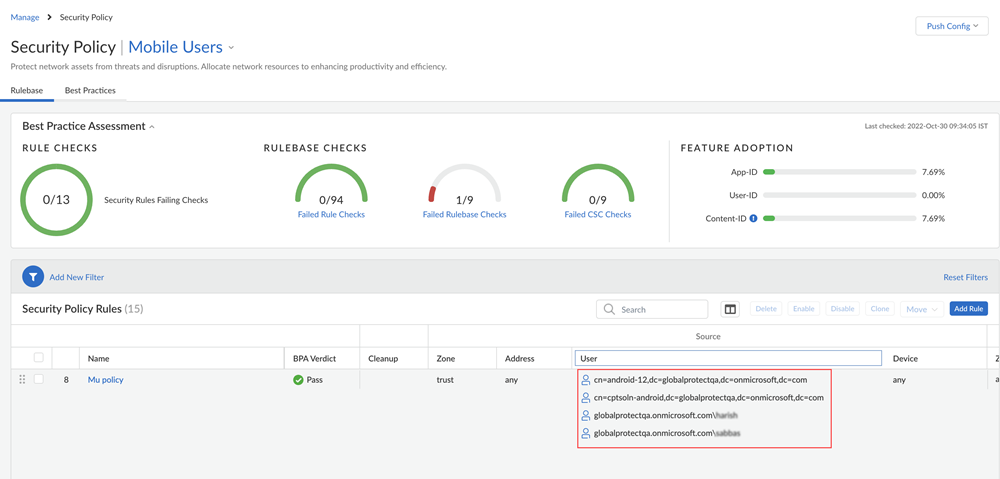
Task: Click the App-ID adoption progress bar
Action: (x=839, y=172)
